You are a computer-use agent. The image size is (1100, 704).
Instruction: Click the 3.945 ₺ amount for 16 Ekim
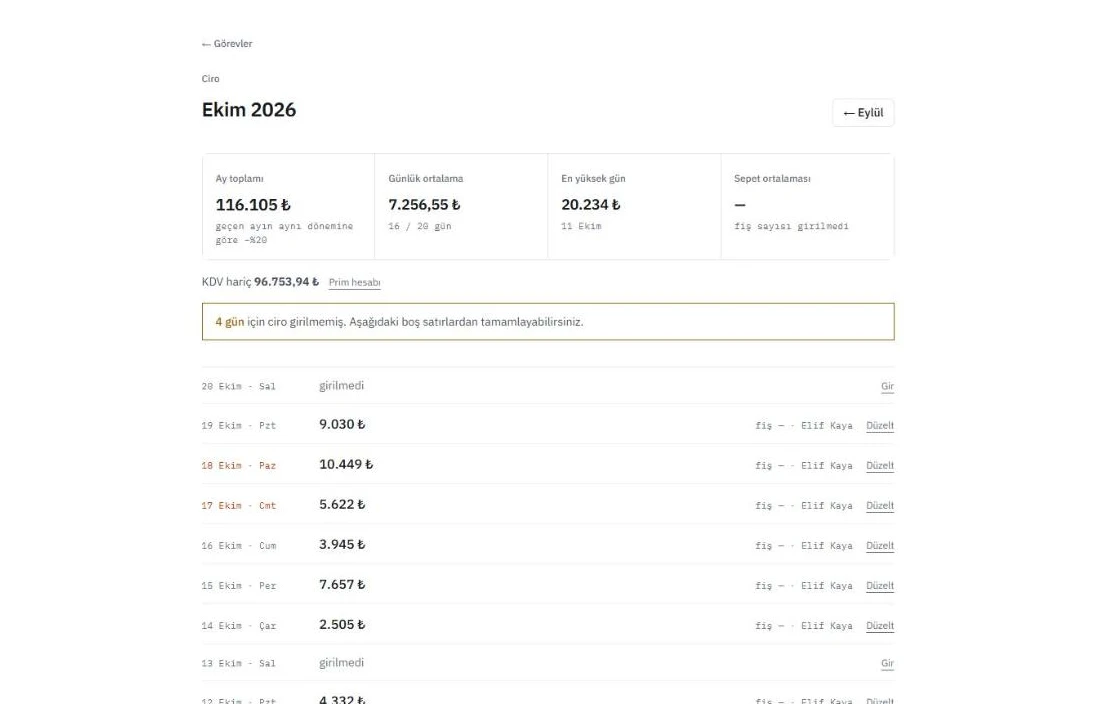click(342, 544)
